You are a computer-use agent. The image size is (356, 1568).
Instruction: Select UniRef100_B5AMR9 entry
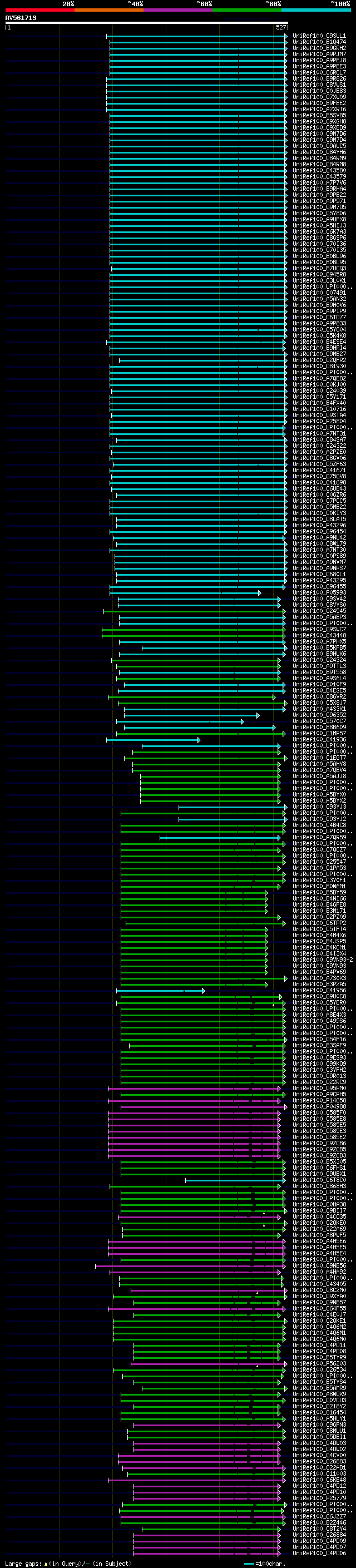[319, 1388]
